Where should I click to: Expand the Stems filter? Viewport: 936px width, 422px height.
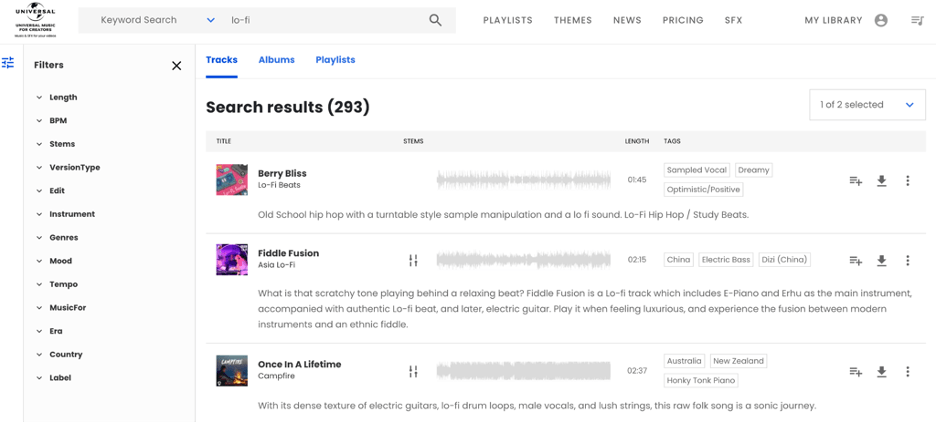pos(56,144)
